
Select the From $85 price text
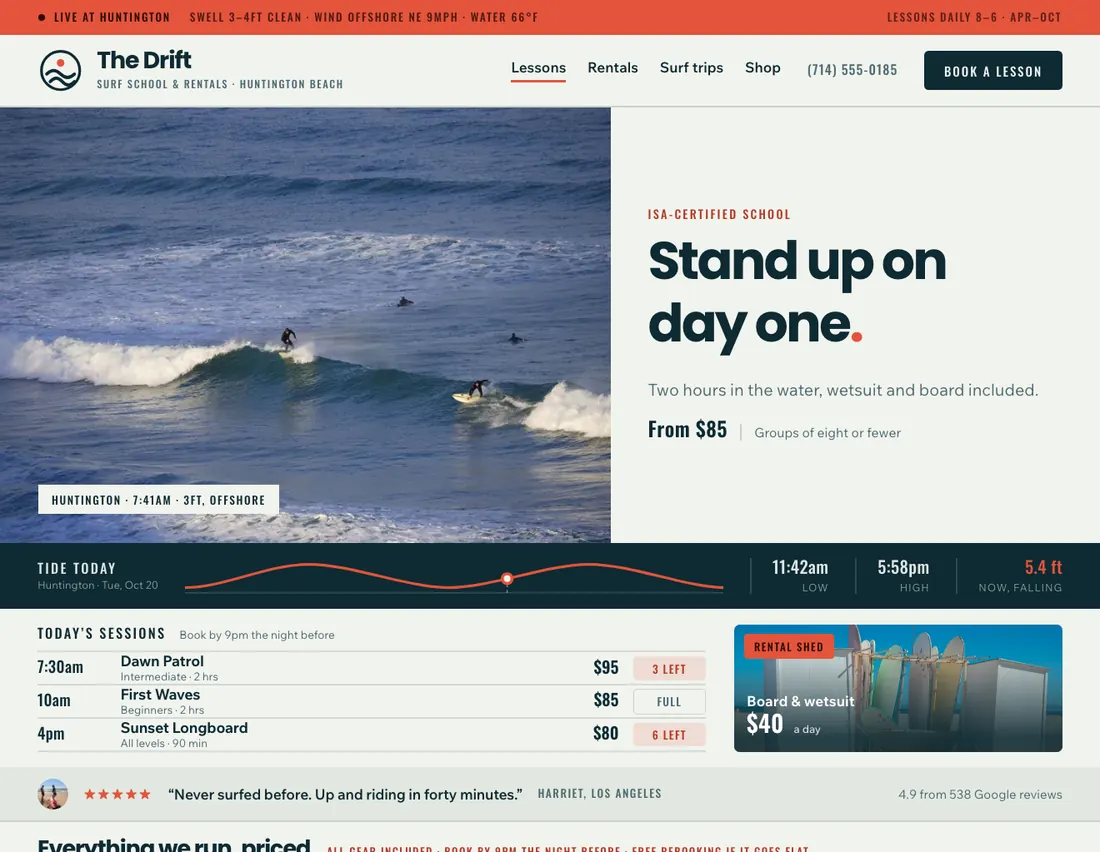point(688,430)
